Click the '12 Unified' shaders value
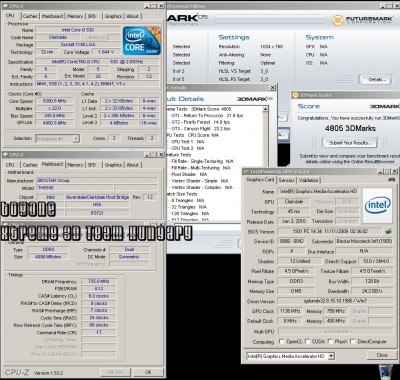The image size is (400, 380). (300, 261)
